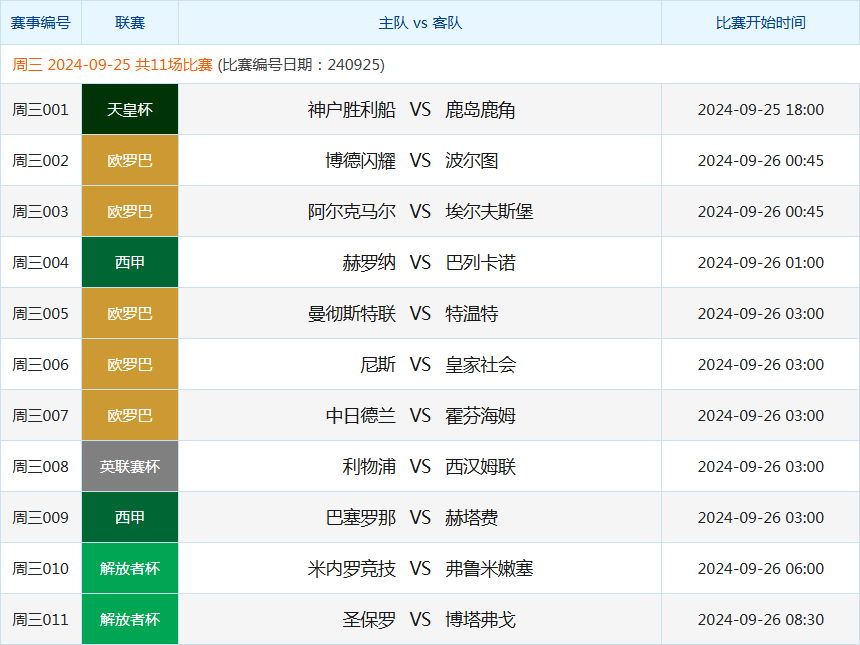Click away team 特温特
The height and width of the screenshot is (645, 860).
coord(471,314)
